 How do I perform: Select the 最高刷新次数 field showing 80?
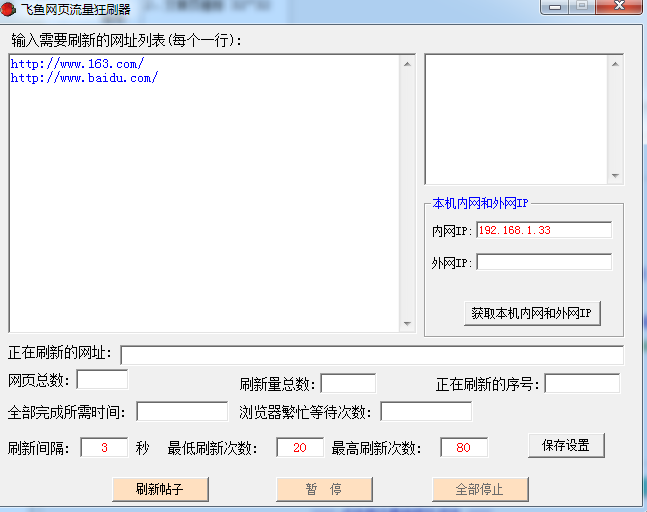click(464, 447)
